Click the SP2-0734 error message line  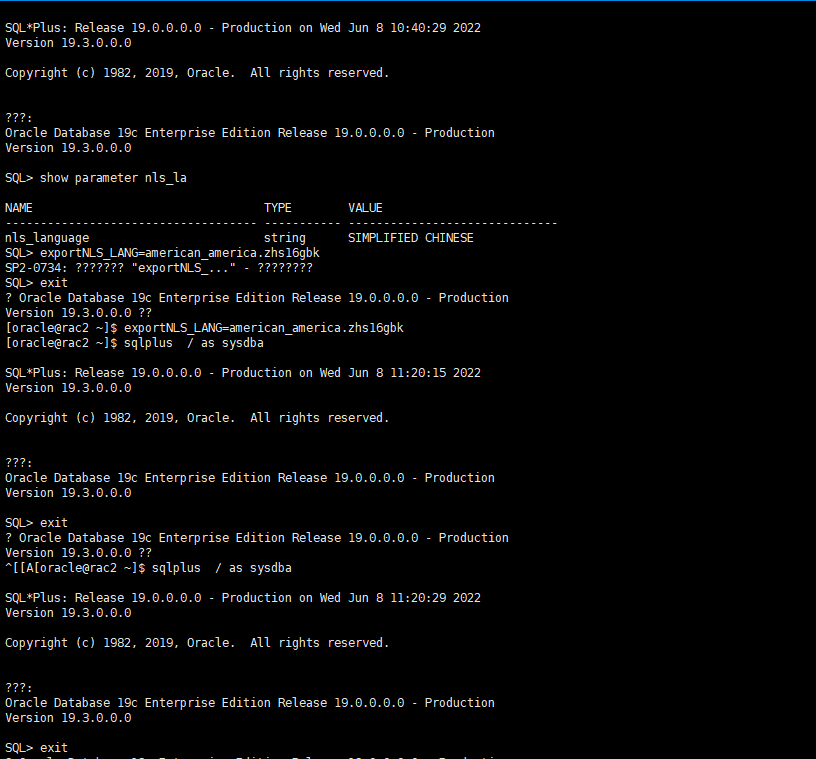click(x=159, y=268)
